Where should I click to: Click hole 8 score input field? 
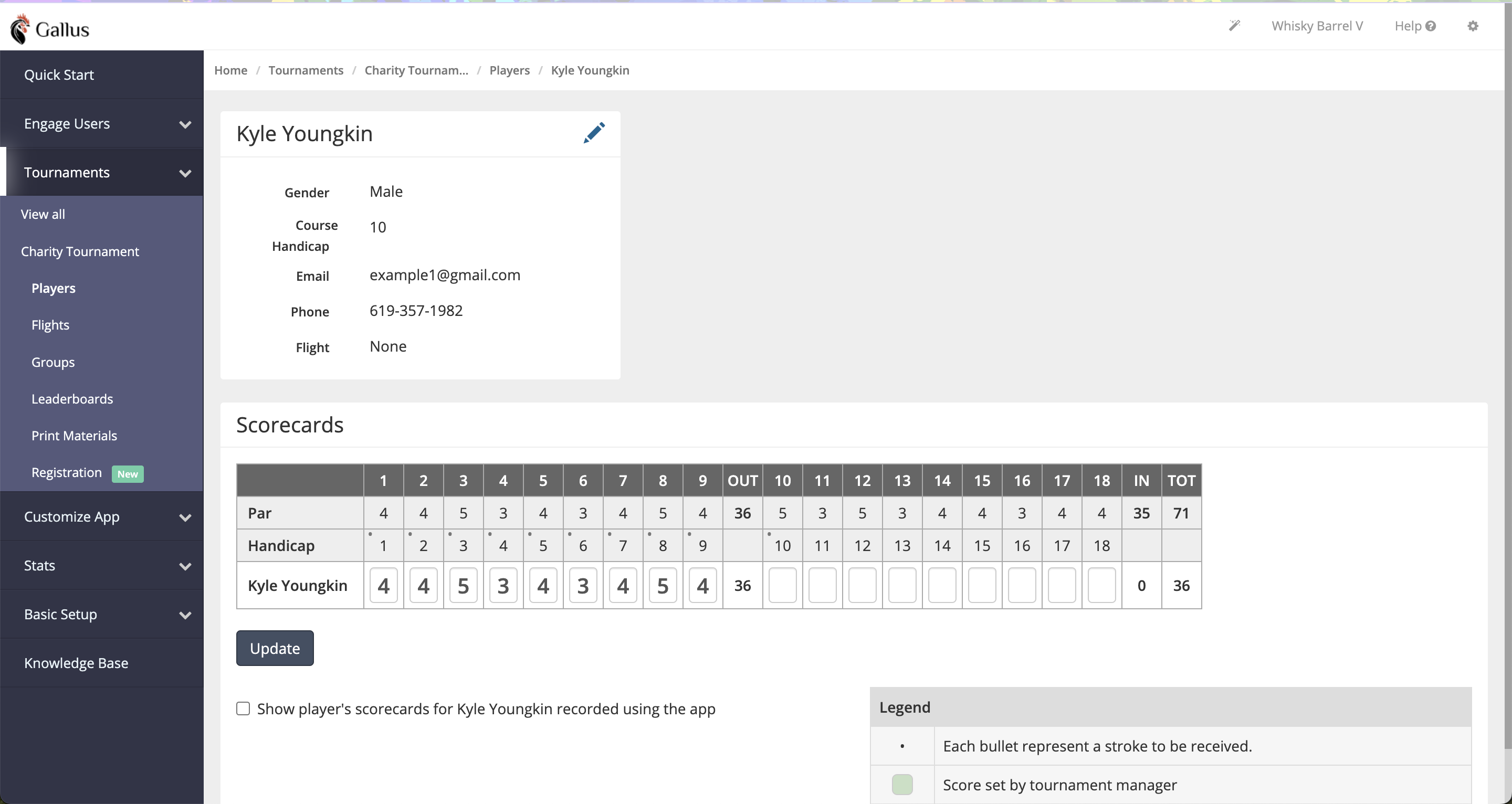(663, 585)
